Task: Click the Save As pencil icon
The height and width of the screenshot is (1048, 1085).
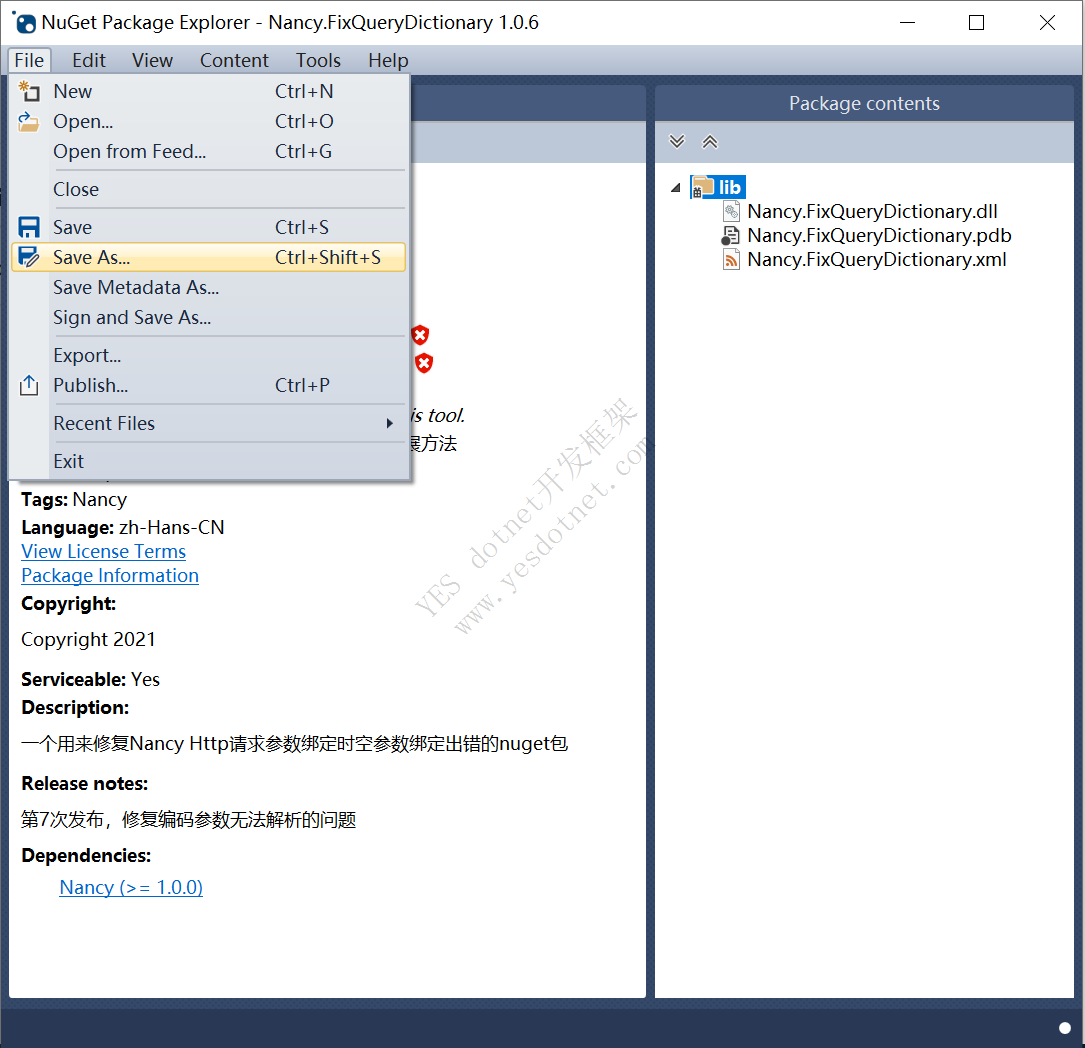Action: pyautogui.click(x=28, y=257)
